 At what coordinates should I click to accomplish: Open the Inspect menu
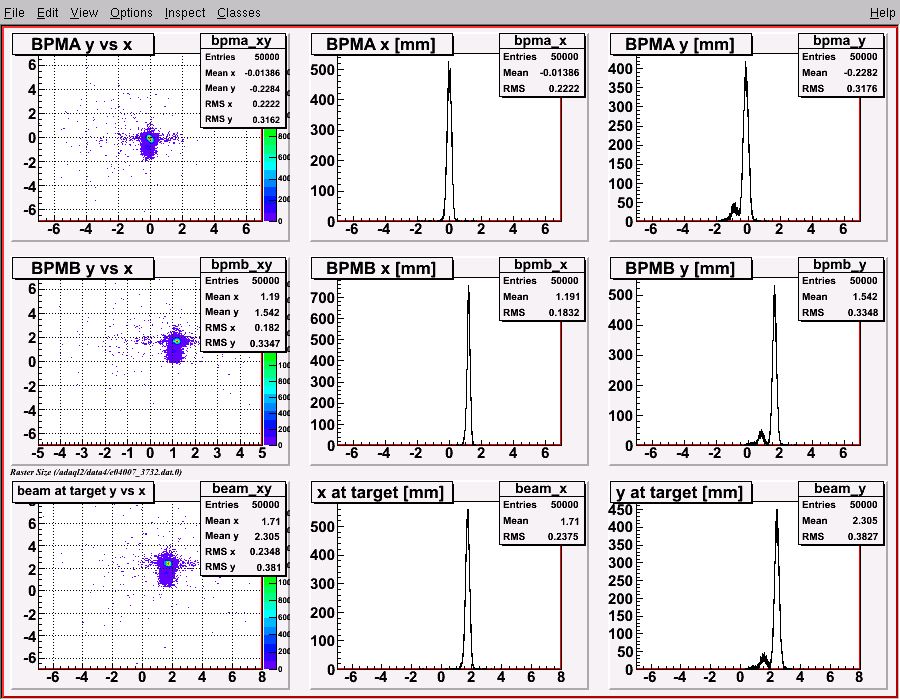tap(185, 12)
